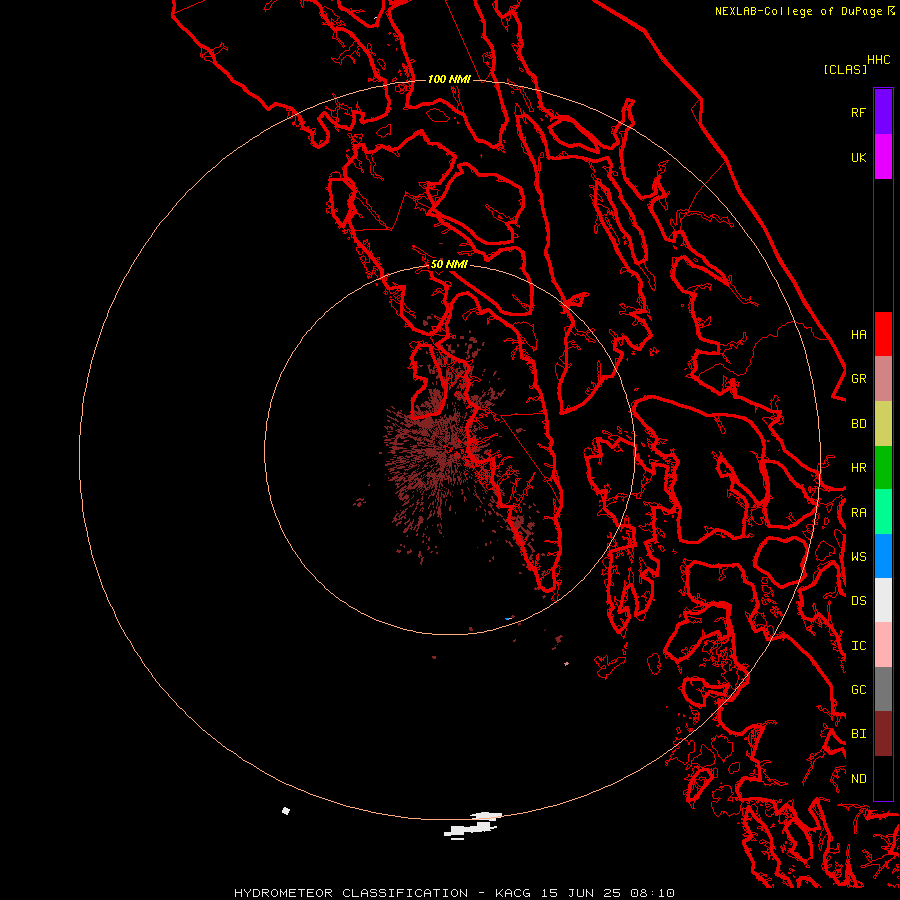Click the ND legend label
Viewport: 900px width, 900px height.
coord(858,778)
